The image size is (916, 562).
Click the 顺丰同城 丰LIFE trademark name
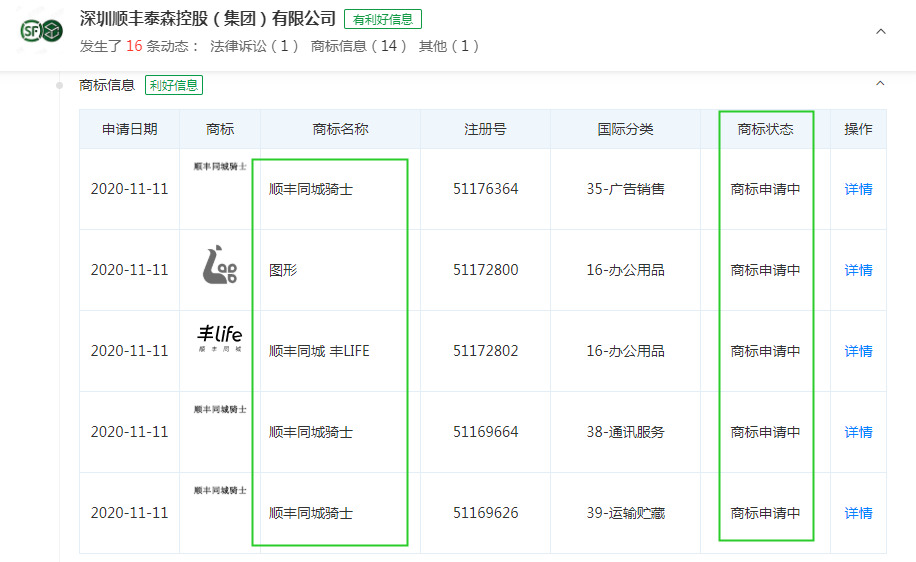[319, 351]
